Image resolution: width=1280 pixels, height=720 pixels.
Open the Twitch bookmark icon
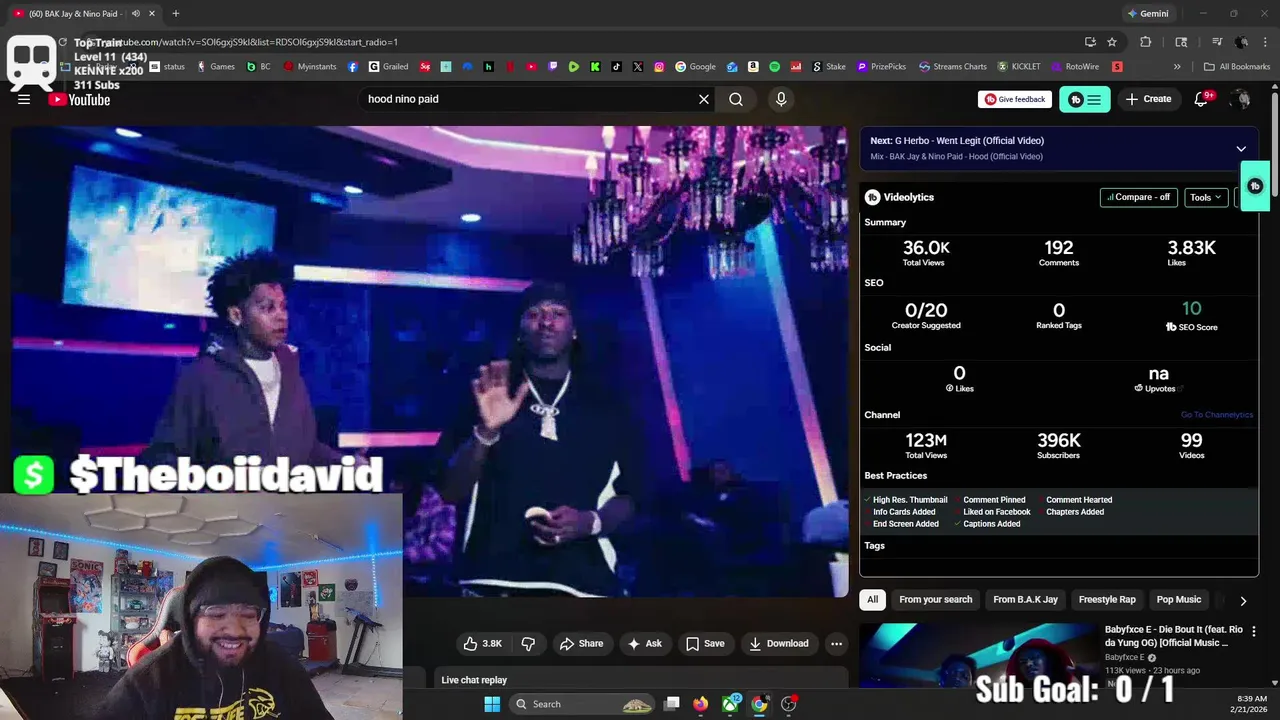[553, 67]
